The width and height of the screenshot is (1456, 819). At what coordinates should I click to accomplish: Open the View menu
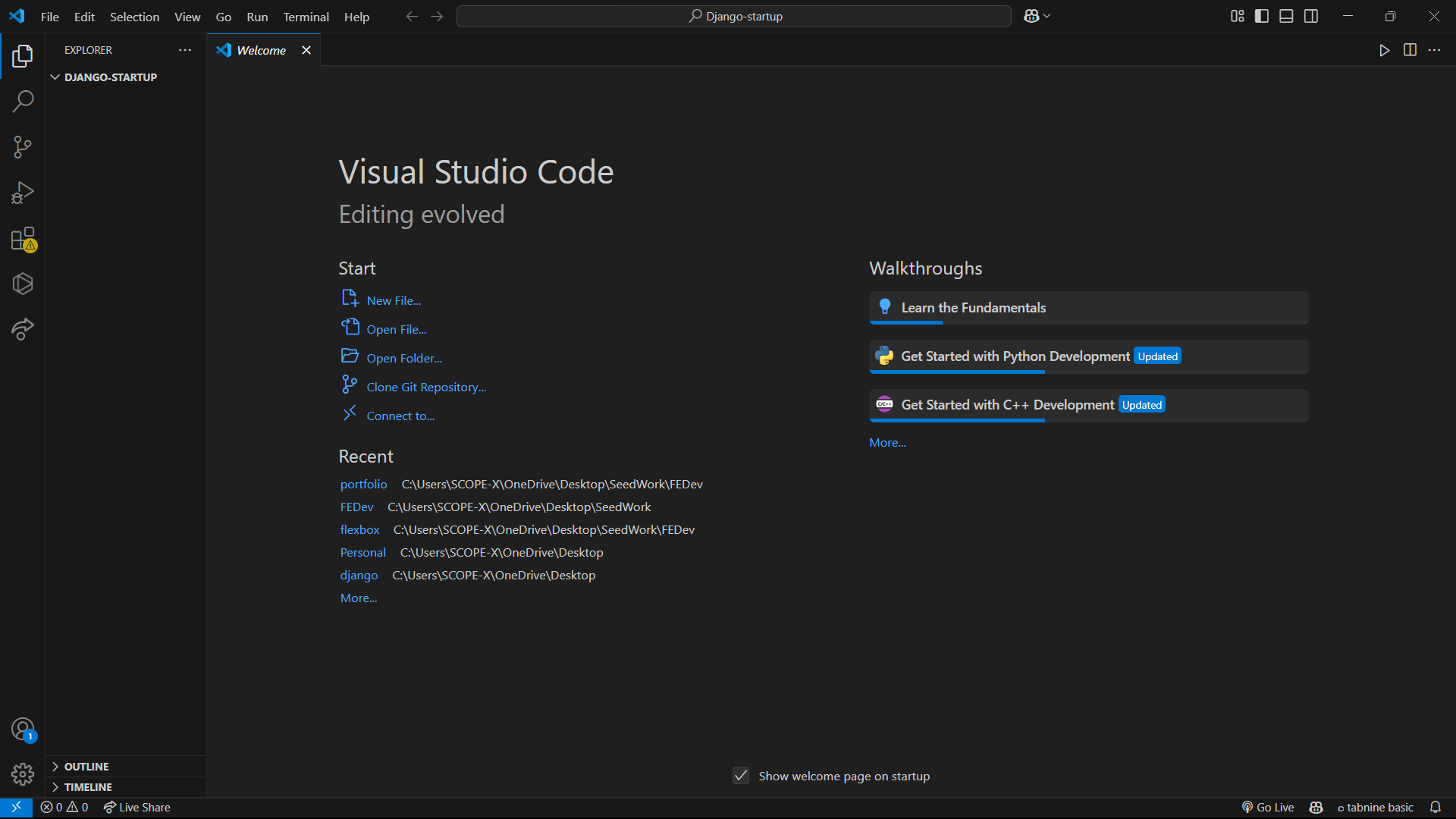187,17
